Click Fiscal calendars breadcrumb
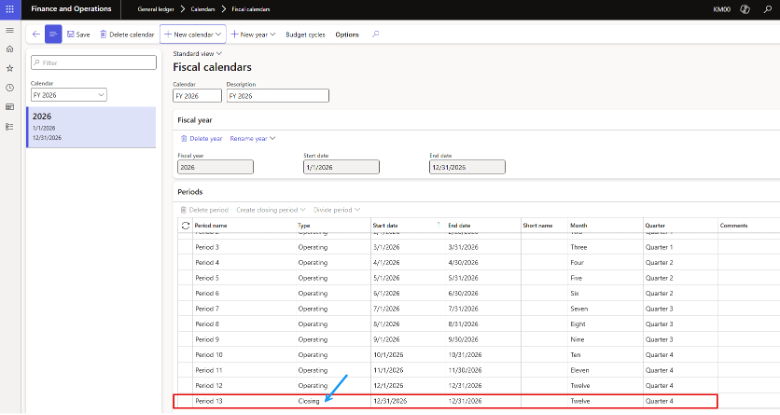 [x=251, y=9]
